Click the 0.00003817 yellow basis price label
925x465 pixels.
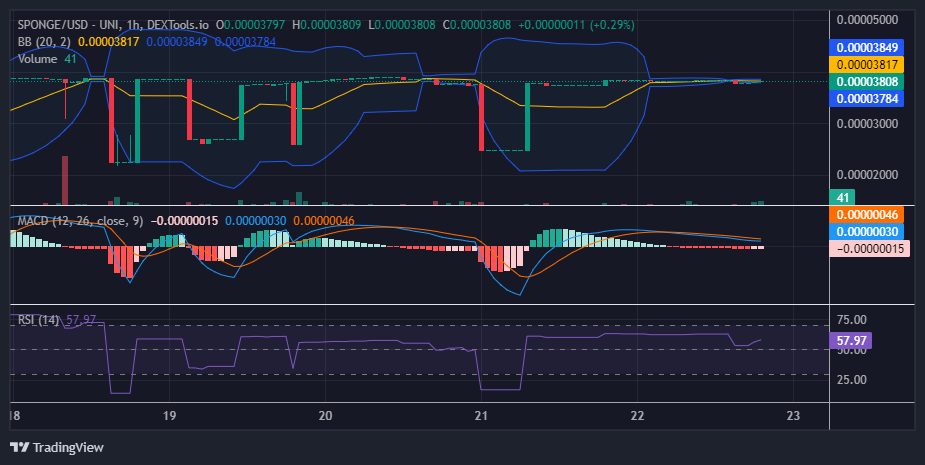[x=867, y=64]
